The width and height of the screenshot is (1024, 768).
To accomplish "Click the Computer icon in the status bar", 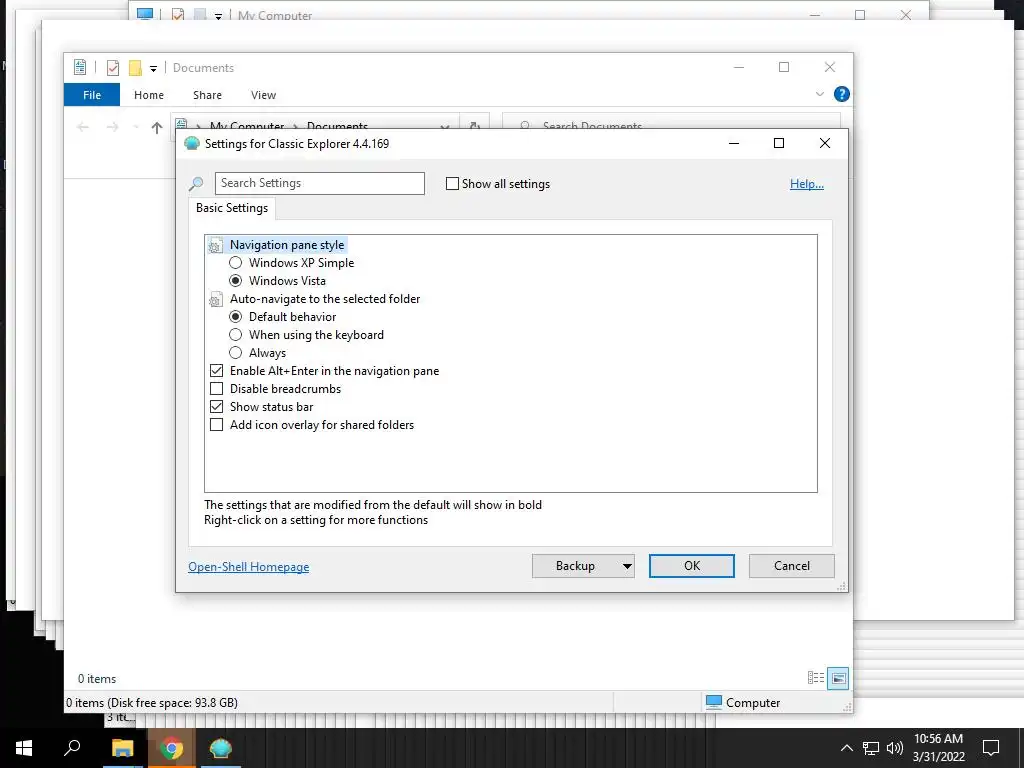I will (x=714, y=703).
